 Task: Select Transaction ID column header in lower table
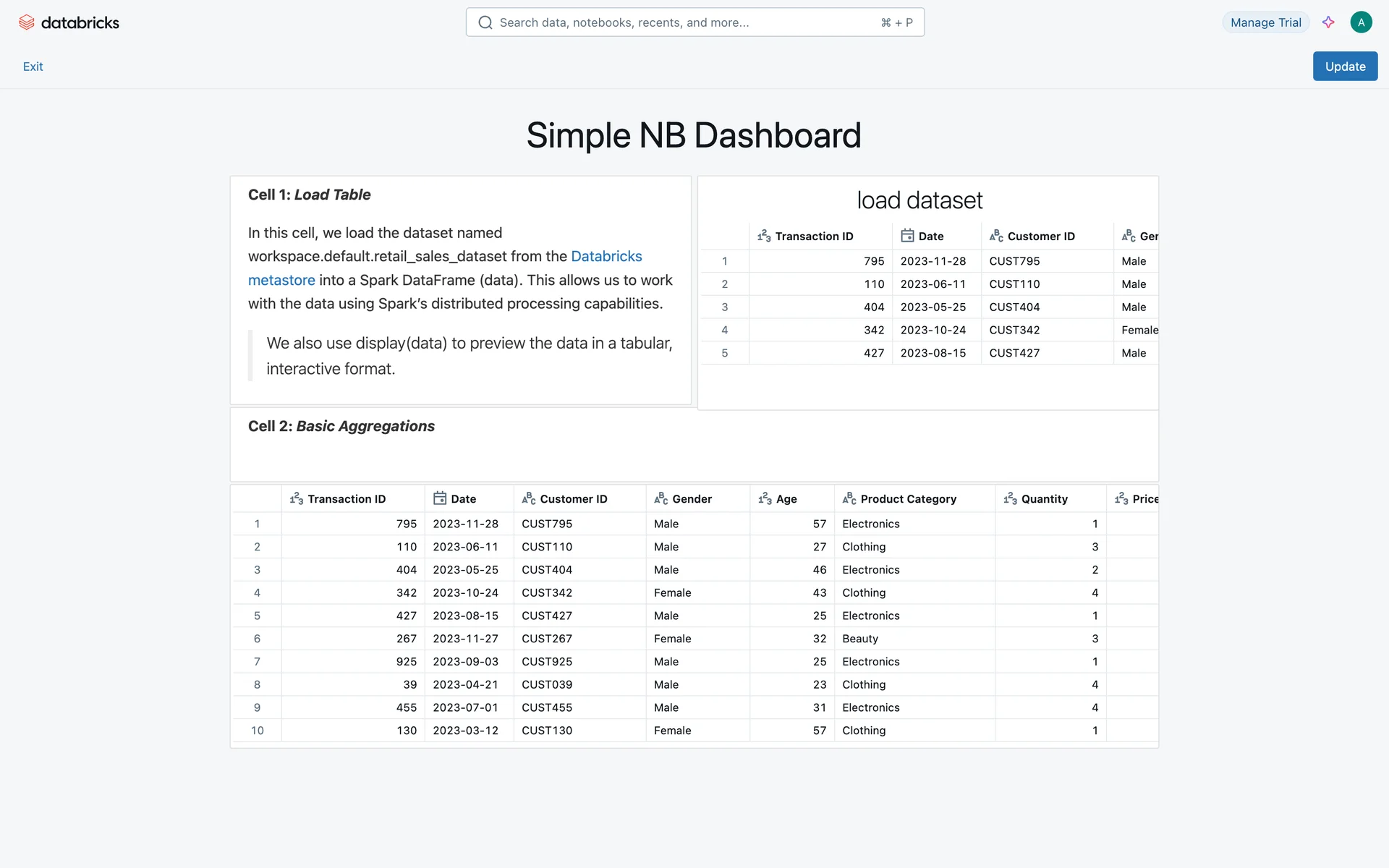(347, 499)
